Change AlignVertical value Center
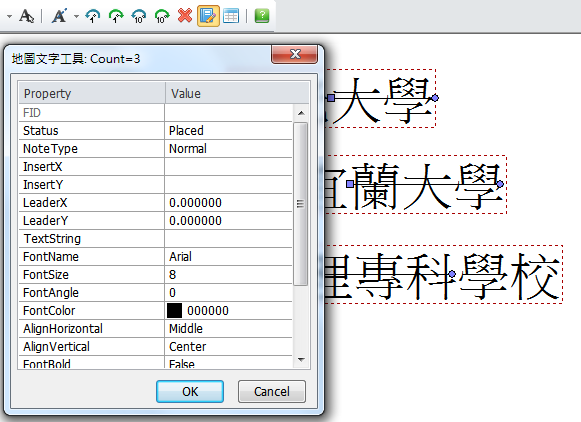This screenshot has height=422, width=581. [x=228, y=346]
